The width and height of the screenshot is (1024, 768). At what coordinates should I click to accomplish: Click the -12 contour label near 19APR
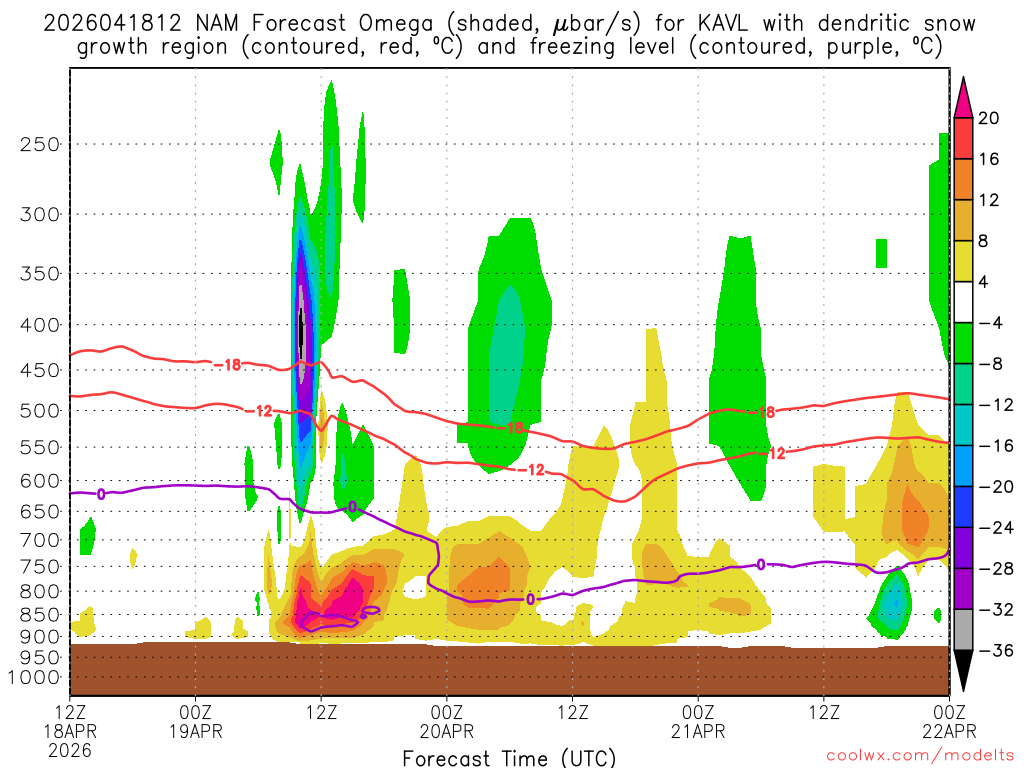click(x=259, y=411)
